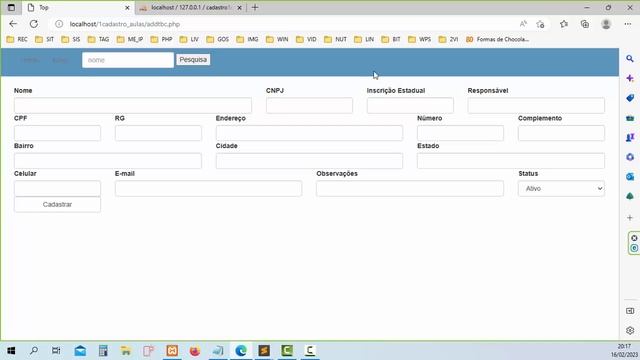Focus the Nome input field
Image resolution: width=640 pixels, height=360 pixels.
coord(133,105)
